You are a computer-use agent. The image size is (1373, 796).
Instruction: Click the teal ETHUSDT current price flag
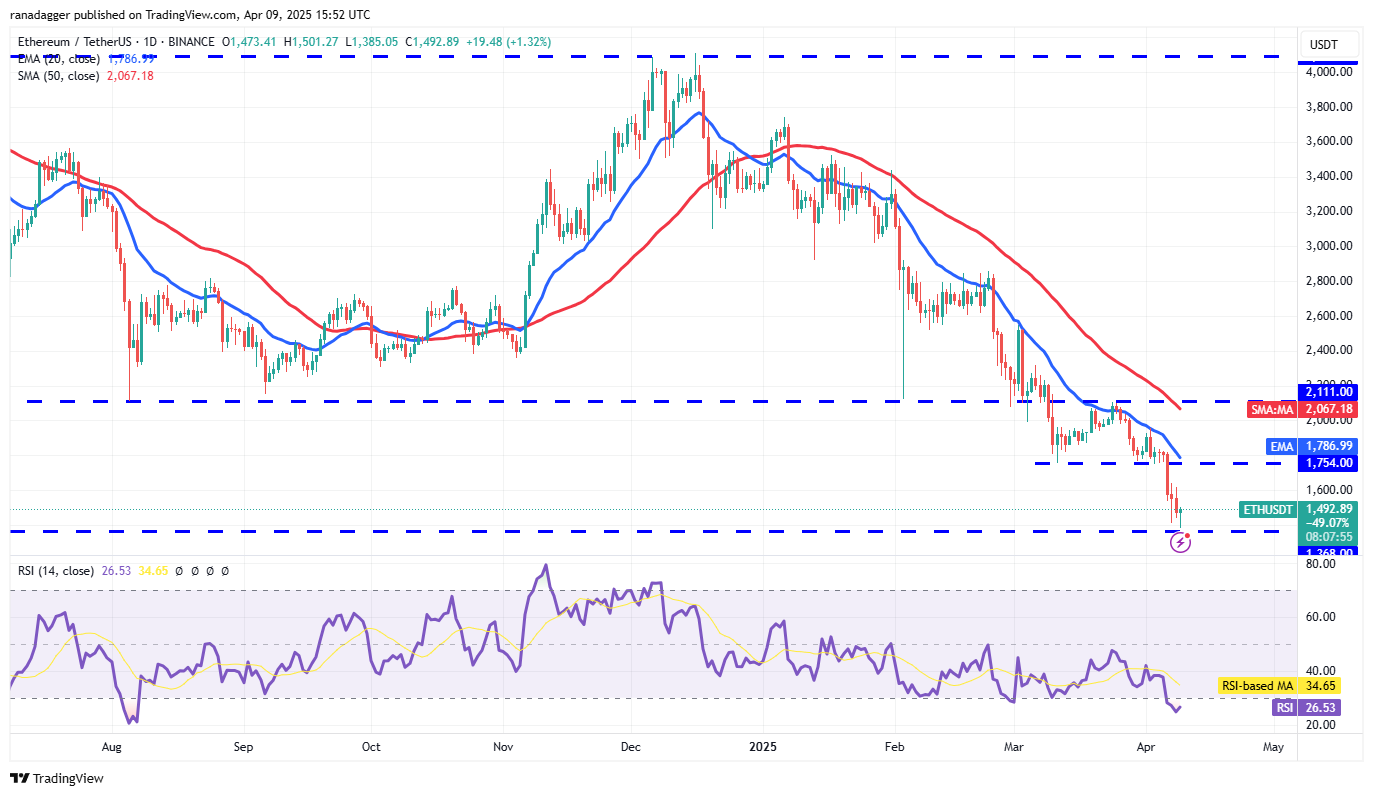[1266, 509]
